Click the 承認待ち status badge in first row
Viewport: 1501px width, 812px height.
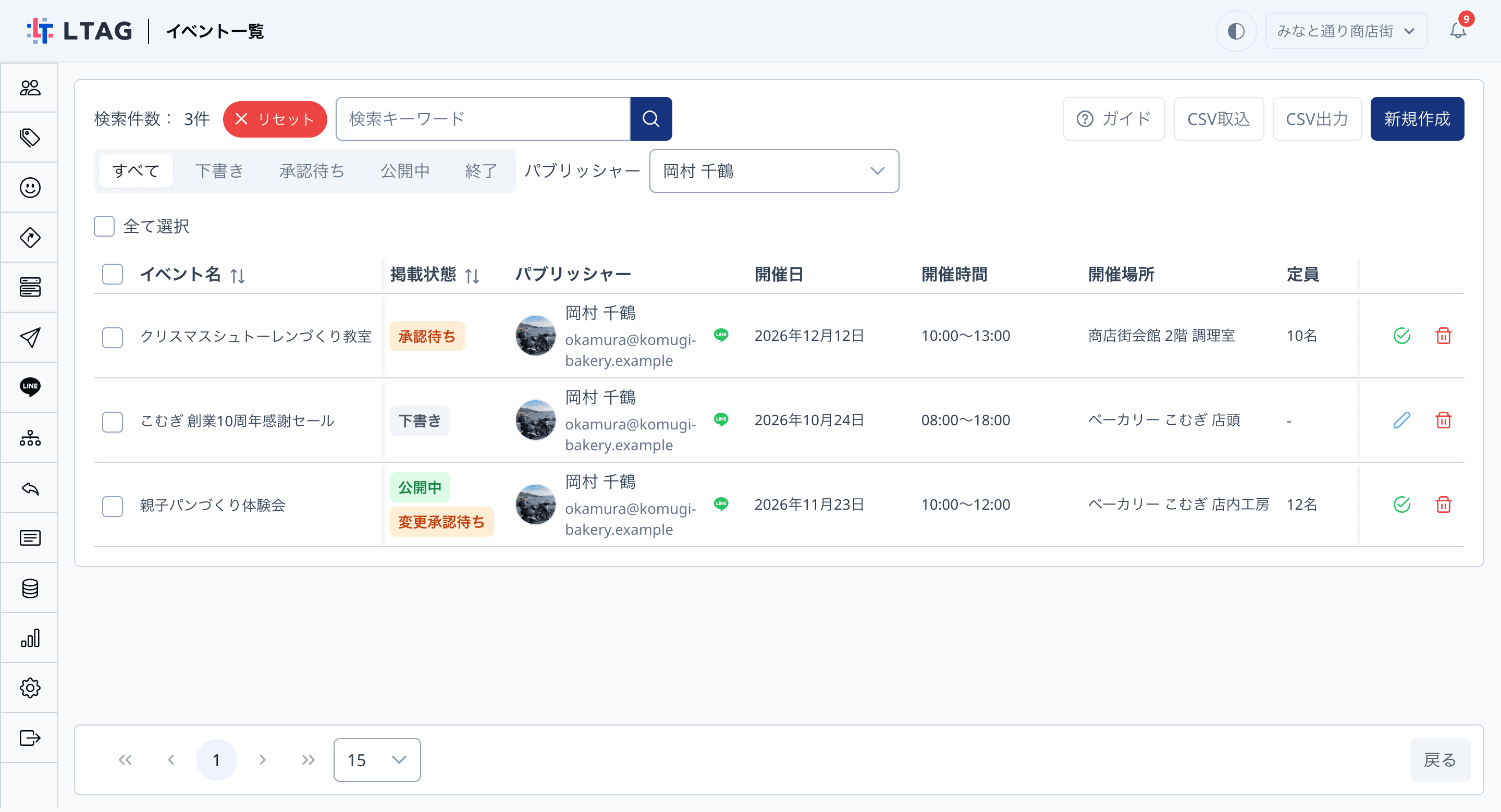426,337
